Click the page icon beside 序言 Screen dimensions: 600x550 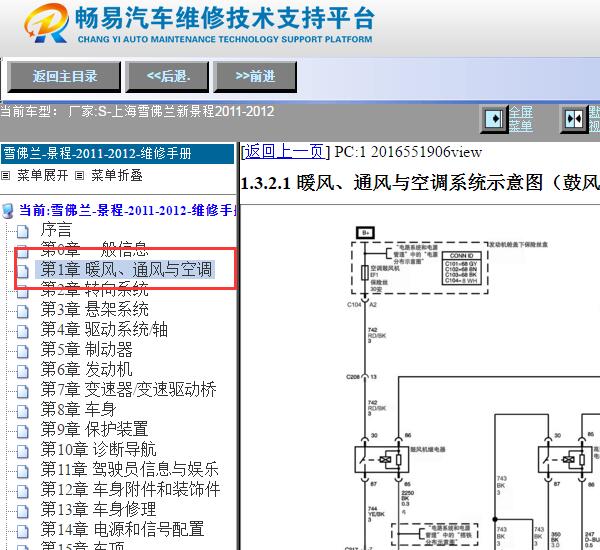(23, 231)
